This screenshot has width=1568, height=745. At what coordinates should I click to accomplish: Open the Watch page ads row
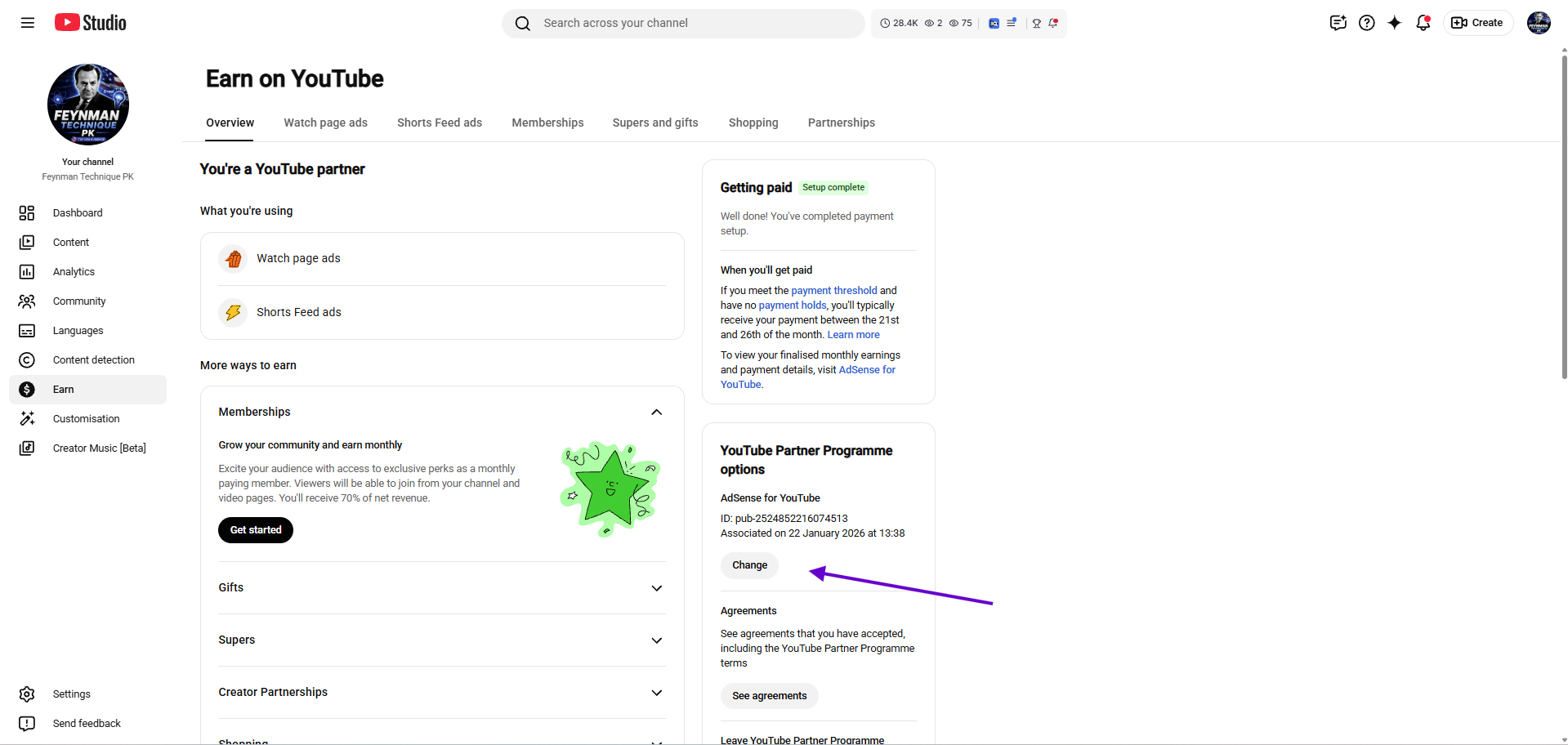pyautogui.click(x=442, y=259)
